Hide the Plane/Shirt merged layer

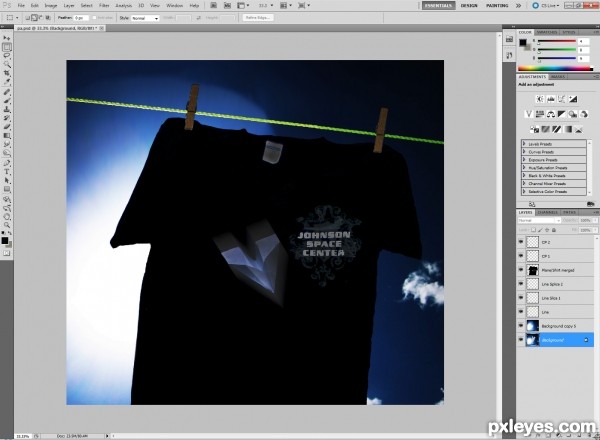521,270
